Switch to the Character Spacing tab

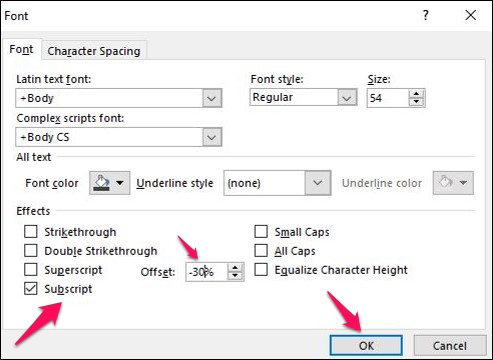pyautogui.click(x=94, y=51)
